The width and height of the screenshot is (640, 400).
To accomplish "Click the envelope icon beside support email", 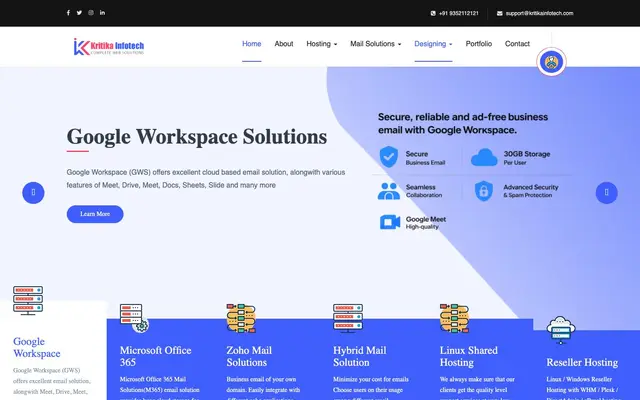I will click(500, 13).
